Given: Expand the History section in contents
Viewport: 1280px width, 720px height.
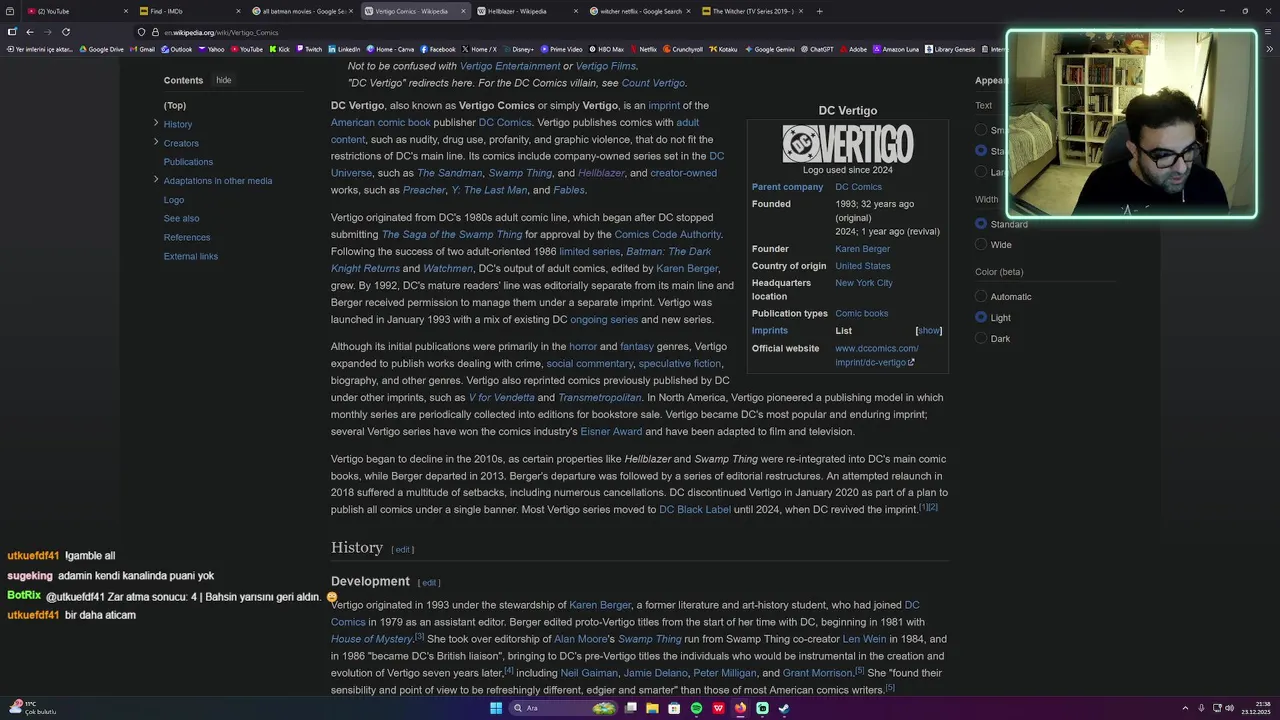Looking at the screenshot, I should tap(156, 123).
